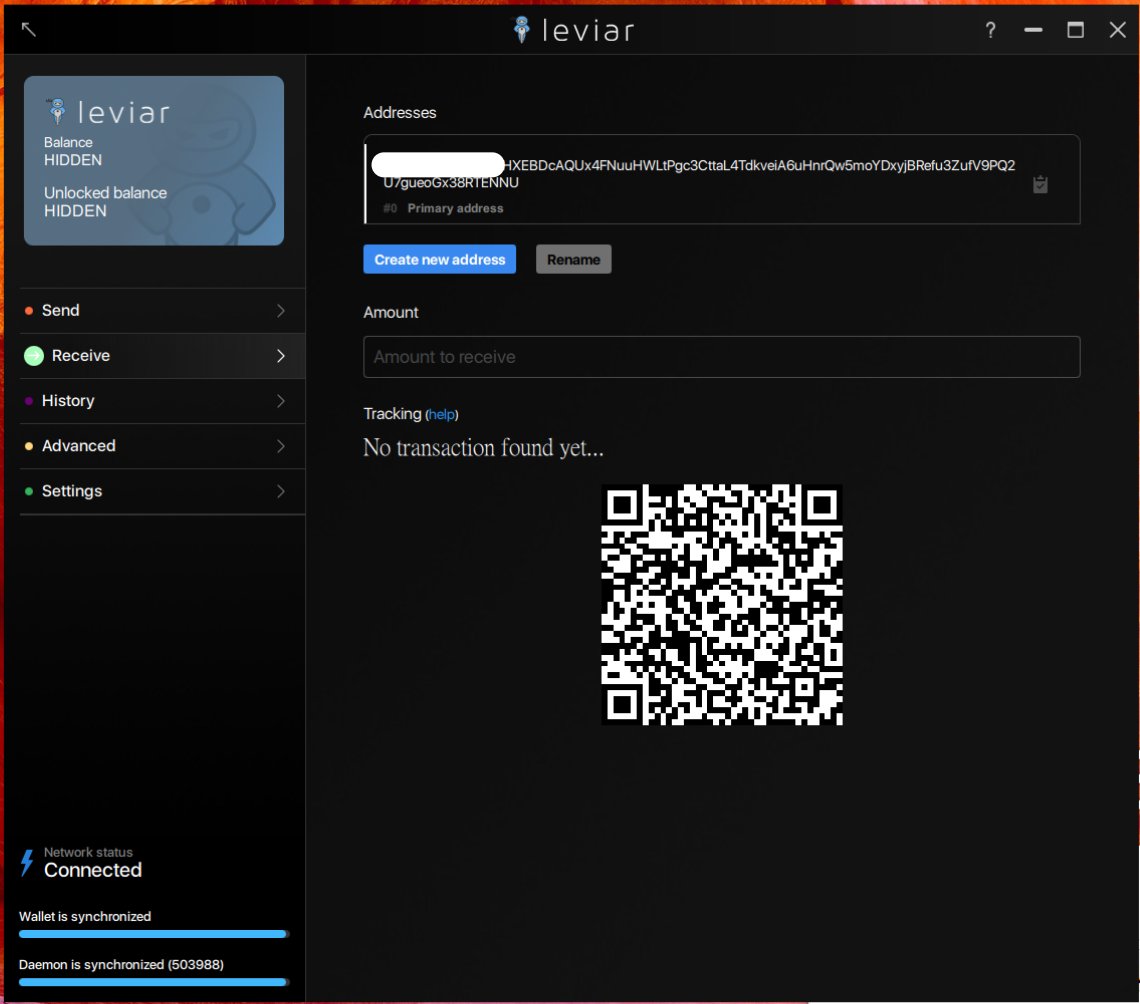The image size is (1140, 1004).
Task: Close the leviar window
Action: [x=1117, y=30]
